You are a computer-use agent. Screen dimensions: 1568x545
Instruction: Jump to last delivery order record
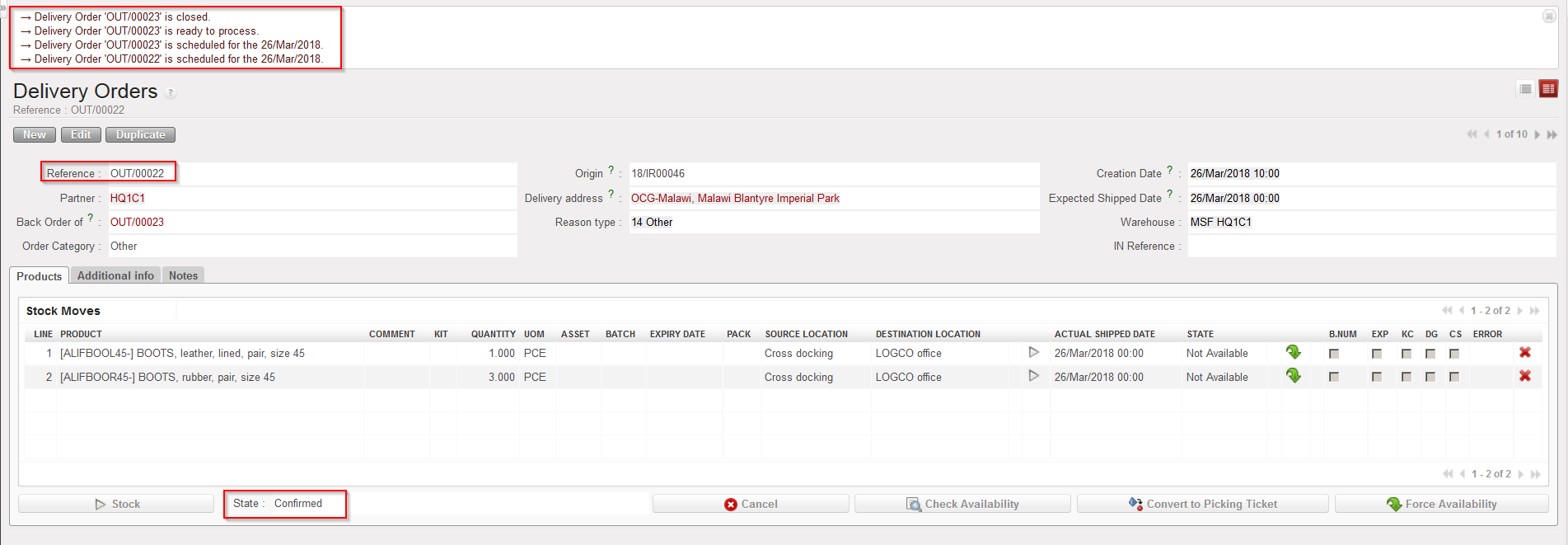coord(1552,134)
